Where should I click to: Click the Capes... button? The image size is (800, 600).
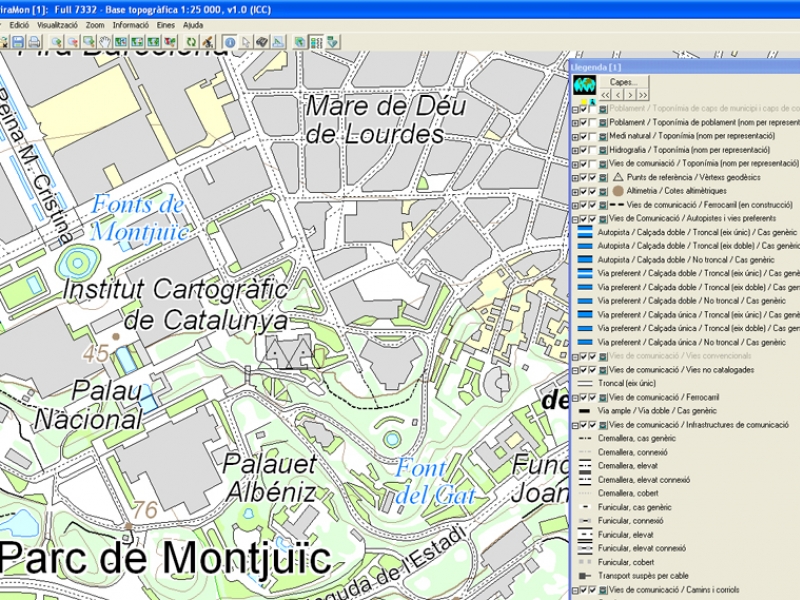pyautogui.click(x=624, y=82)
